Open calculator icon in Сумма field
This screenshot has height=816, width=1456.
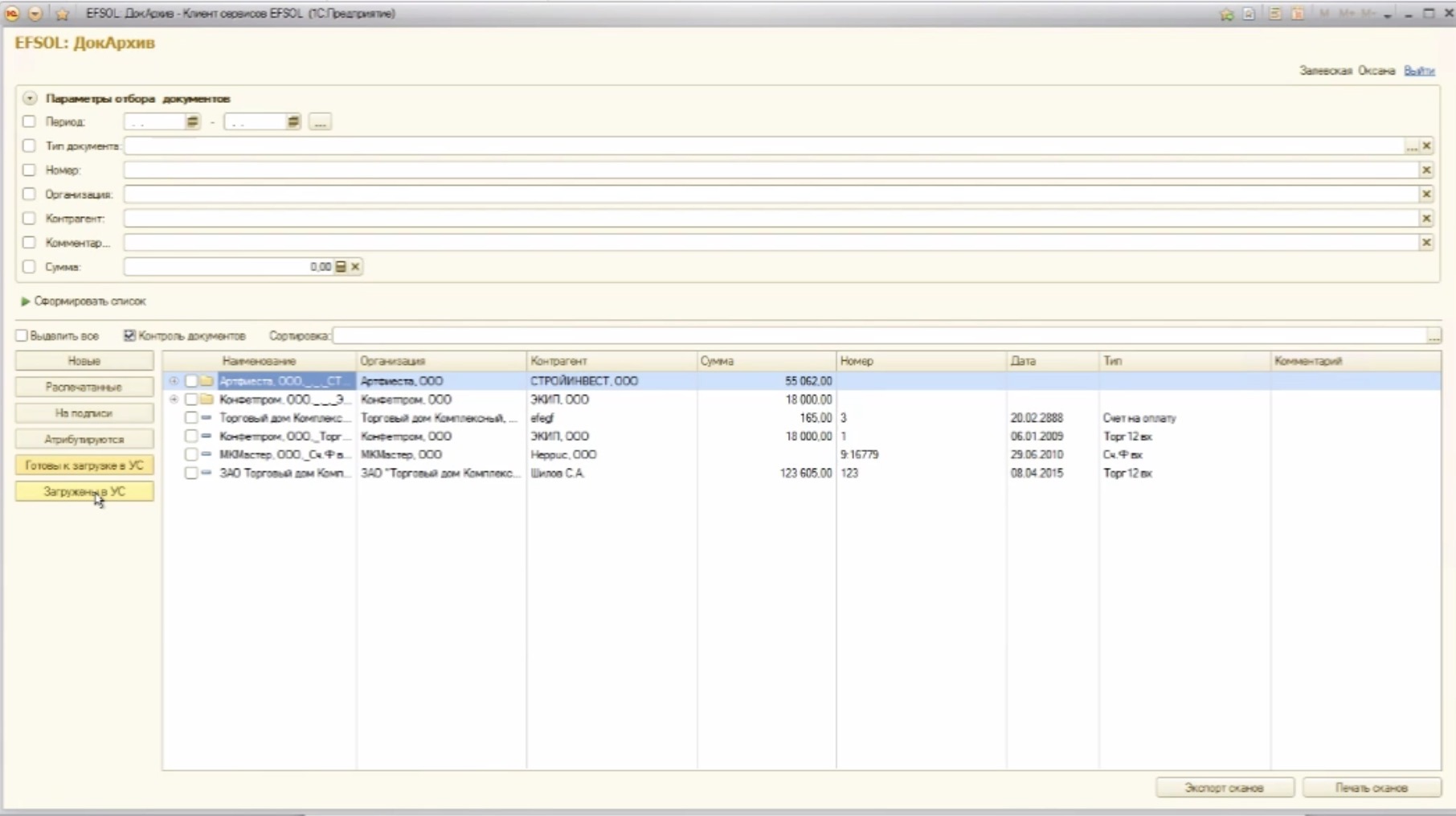(x=341, y=267)
